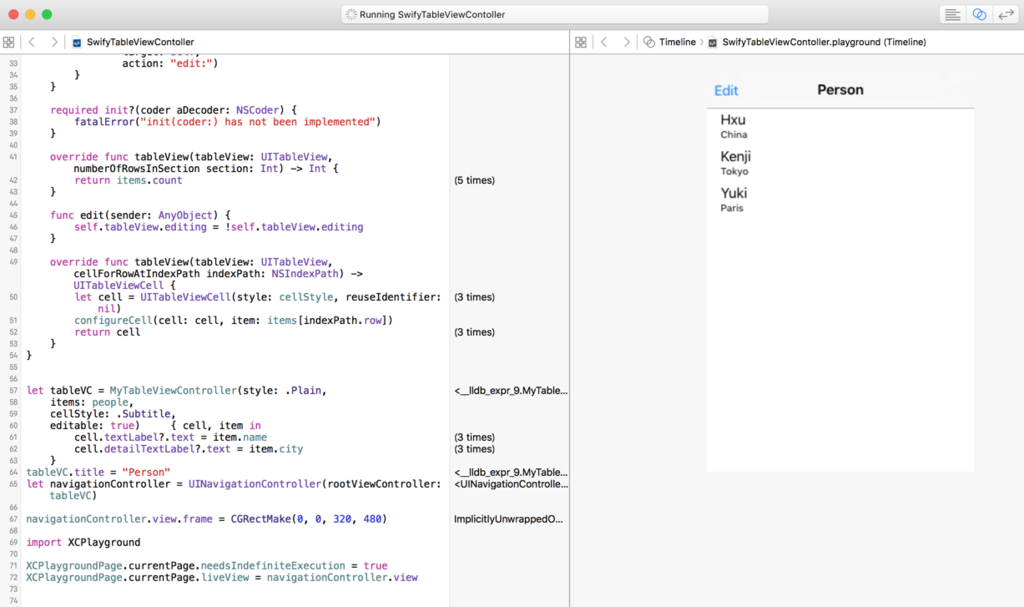Click the (3 times) result on line 62

point(474,450)
